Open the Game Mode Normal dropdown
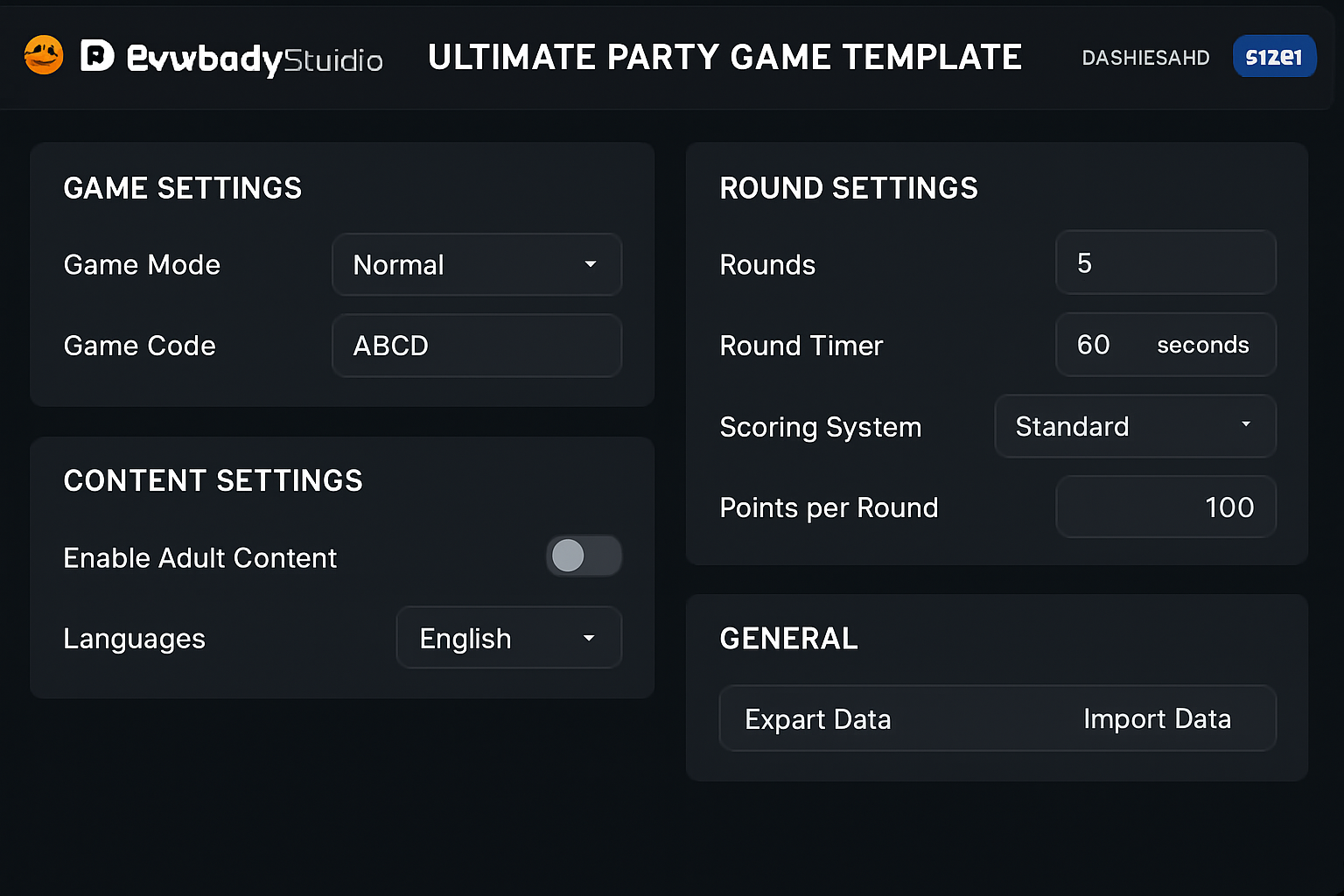The width and height of the screenshot is (1344, 896). (x=476, y=264)
